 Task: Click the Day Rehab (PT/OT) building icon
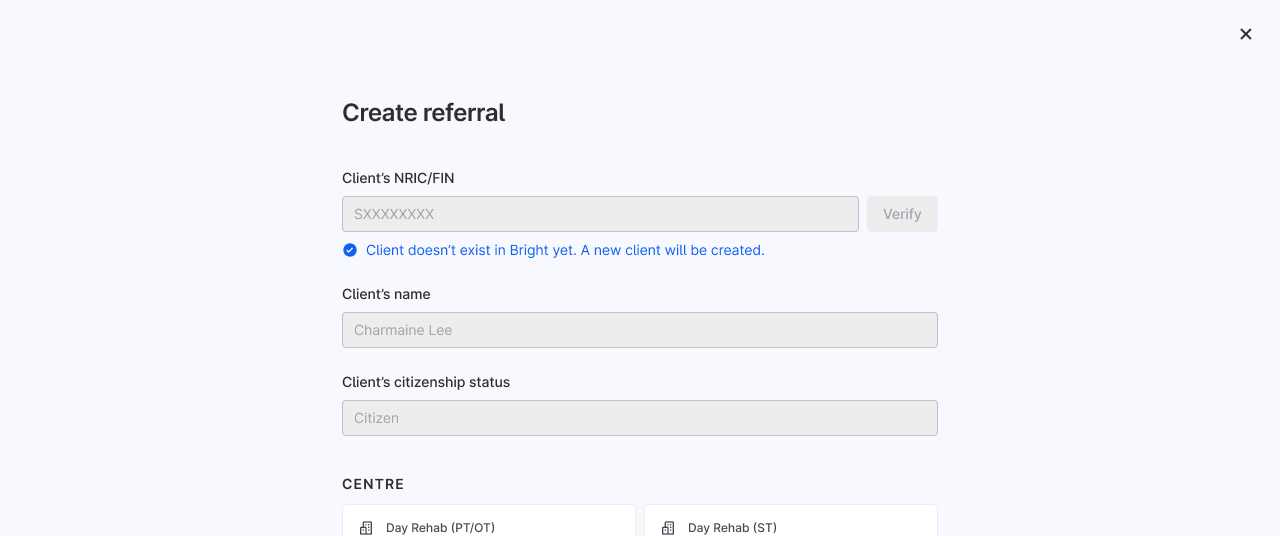coord(366,527)
